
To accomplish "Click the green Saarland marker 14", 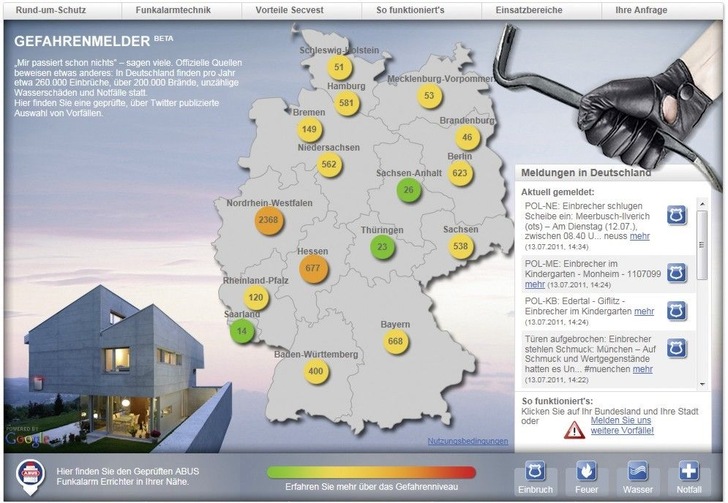I will point(242,331).
